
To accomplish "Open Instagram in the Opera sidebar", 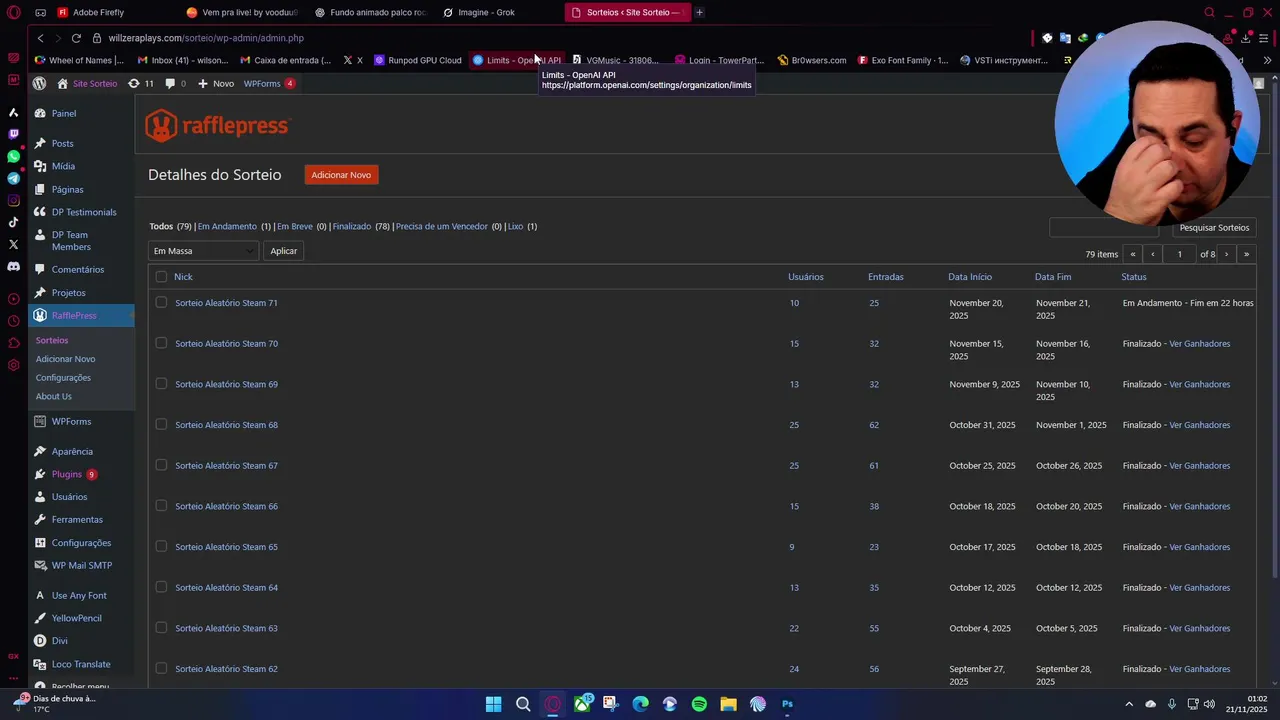I will [x=13, y=200].
